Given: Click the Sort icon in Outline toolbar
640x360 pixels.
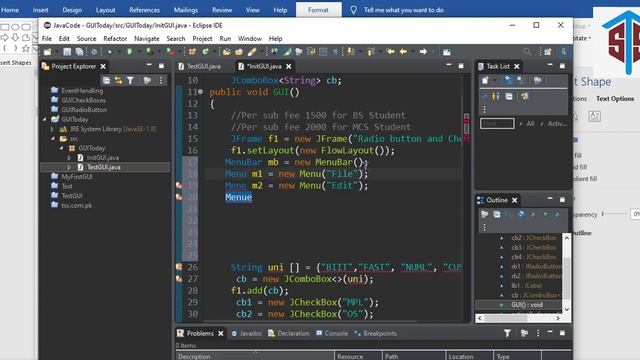Looking at the screenshot, I should coord(509,214).
